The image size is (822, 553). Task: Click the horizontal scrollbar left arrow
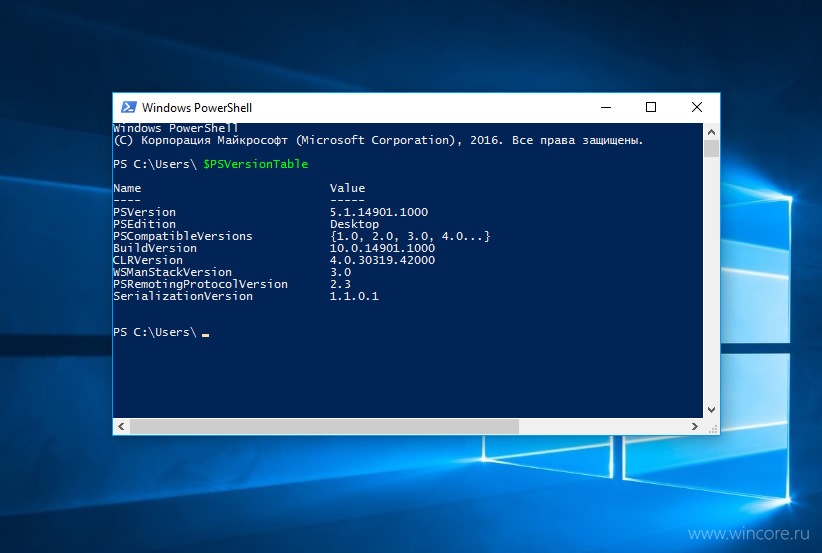tap(121, 426)
